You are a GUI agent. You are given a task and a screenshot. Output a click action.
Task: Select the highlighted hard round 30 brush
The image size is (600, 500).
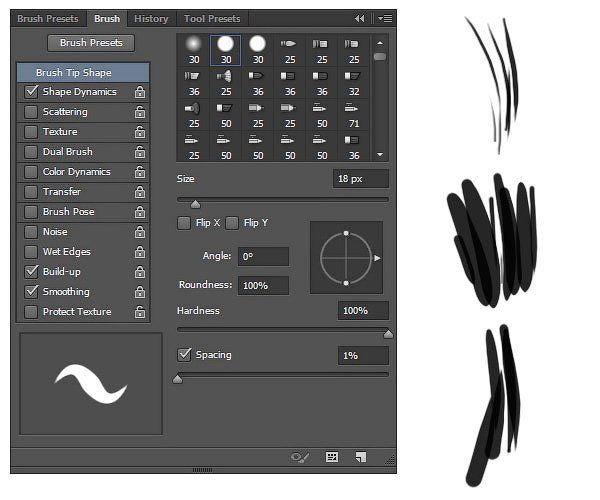pyautogui.click(x=226, y=50)
